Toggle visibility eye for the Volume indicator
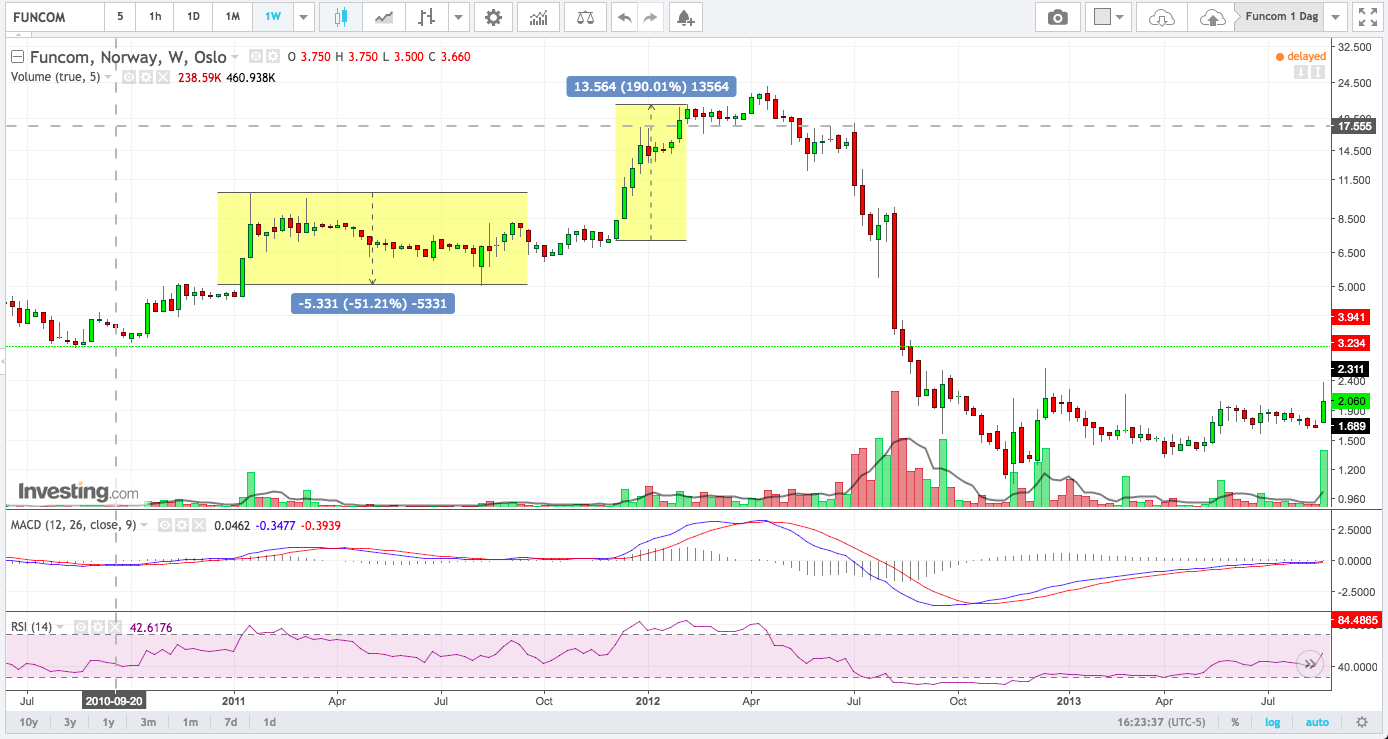1388x739 pixels. click(129, 77)
